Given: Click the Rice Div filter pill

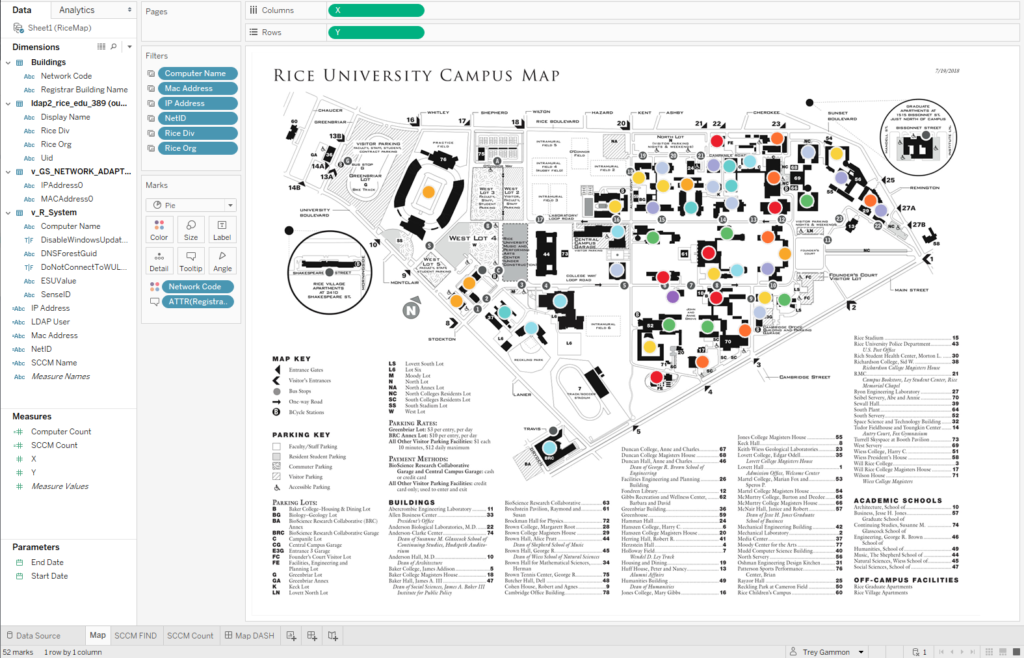Looking at the screenshot, I should 198,134.
